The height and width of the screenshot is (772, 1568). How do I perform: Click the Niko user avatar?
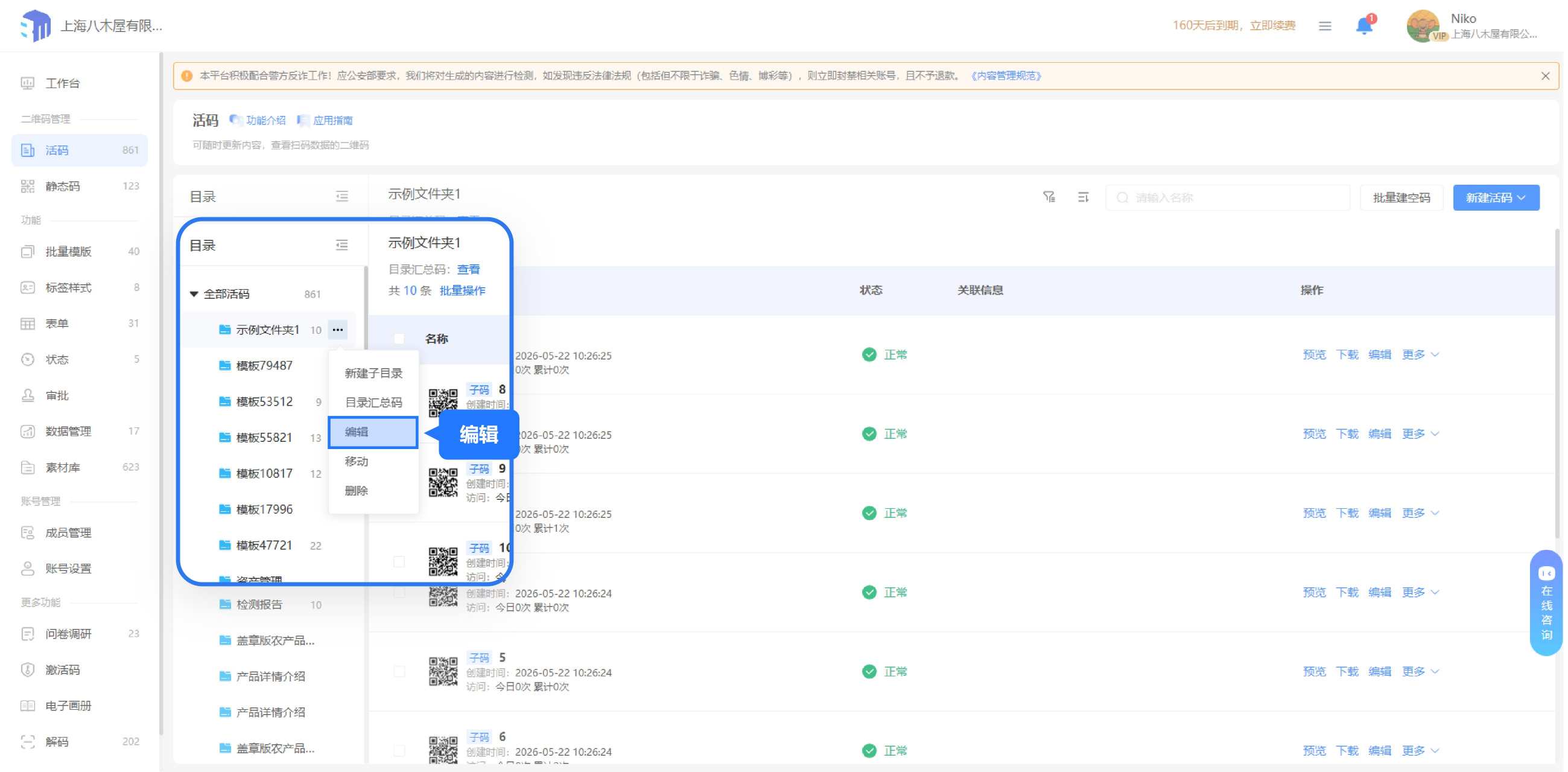(1422, 25)
